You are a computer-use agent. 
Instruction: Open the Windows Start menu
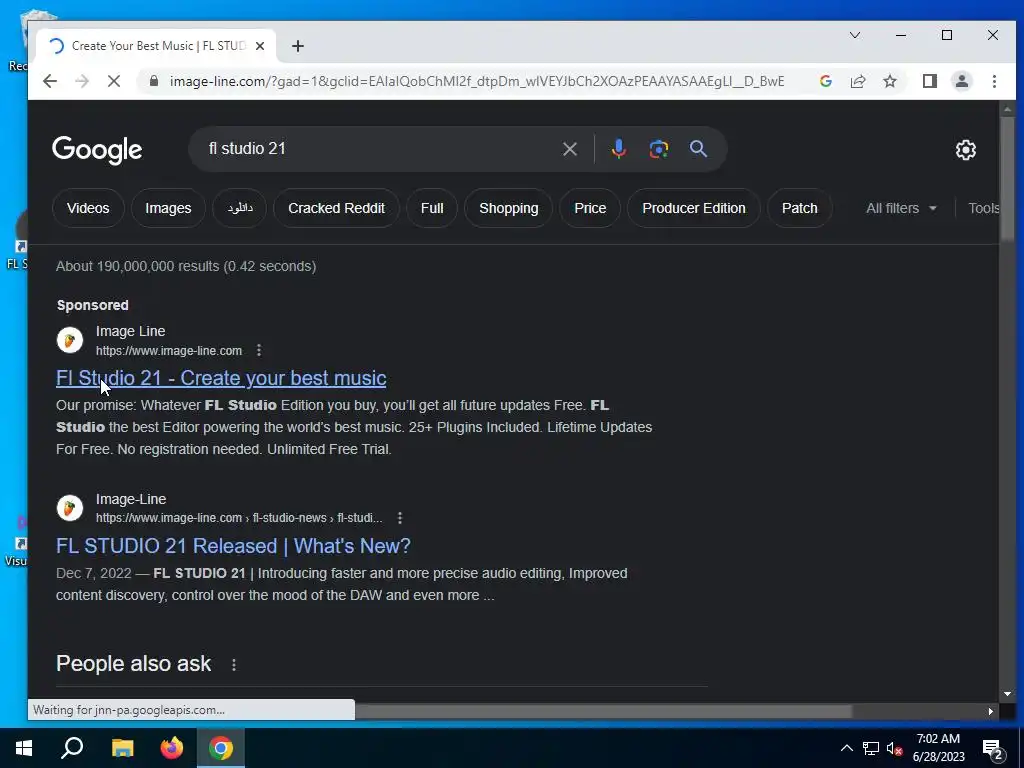tap(24, 748)
